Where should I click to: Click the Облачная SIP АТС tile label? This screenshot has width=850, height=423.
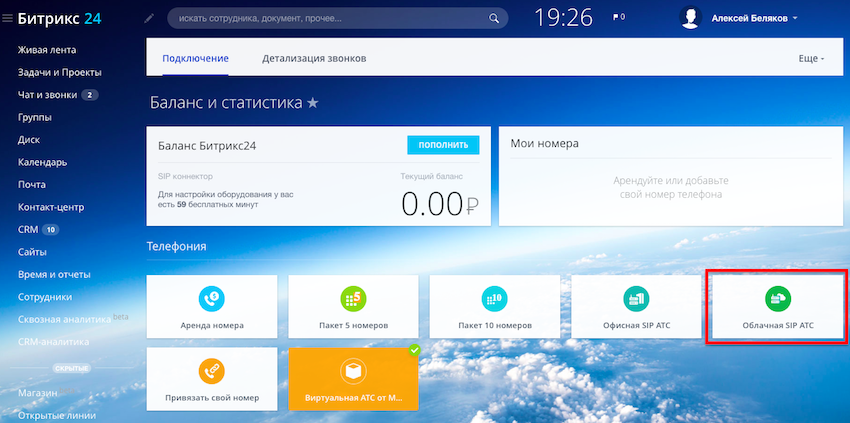click(x=778, y=325)
